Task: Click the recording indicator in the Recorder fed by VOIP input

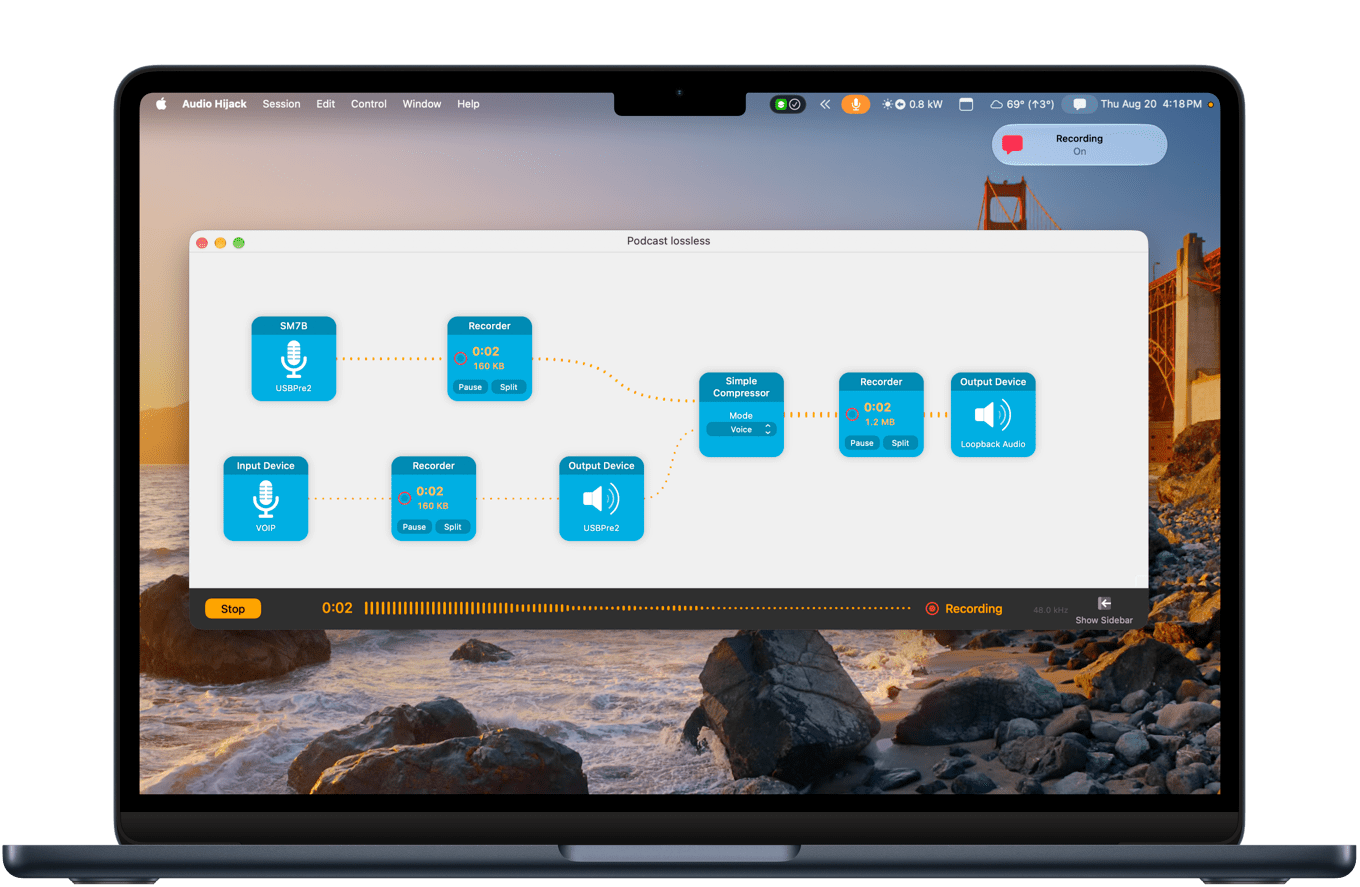Action: 404,498
